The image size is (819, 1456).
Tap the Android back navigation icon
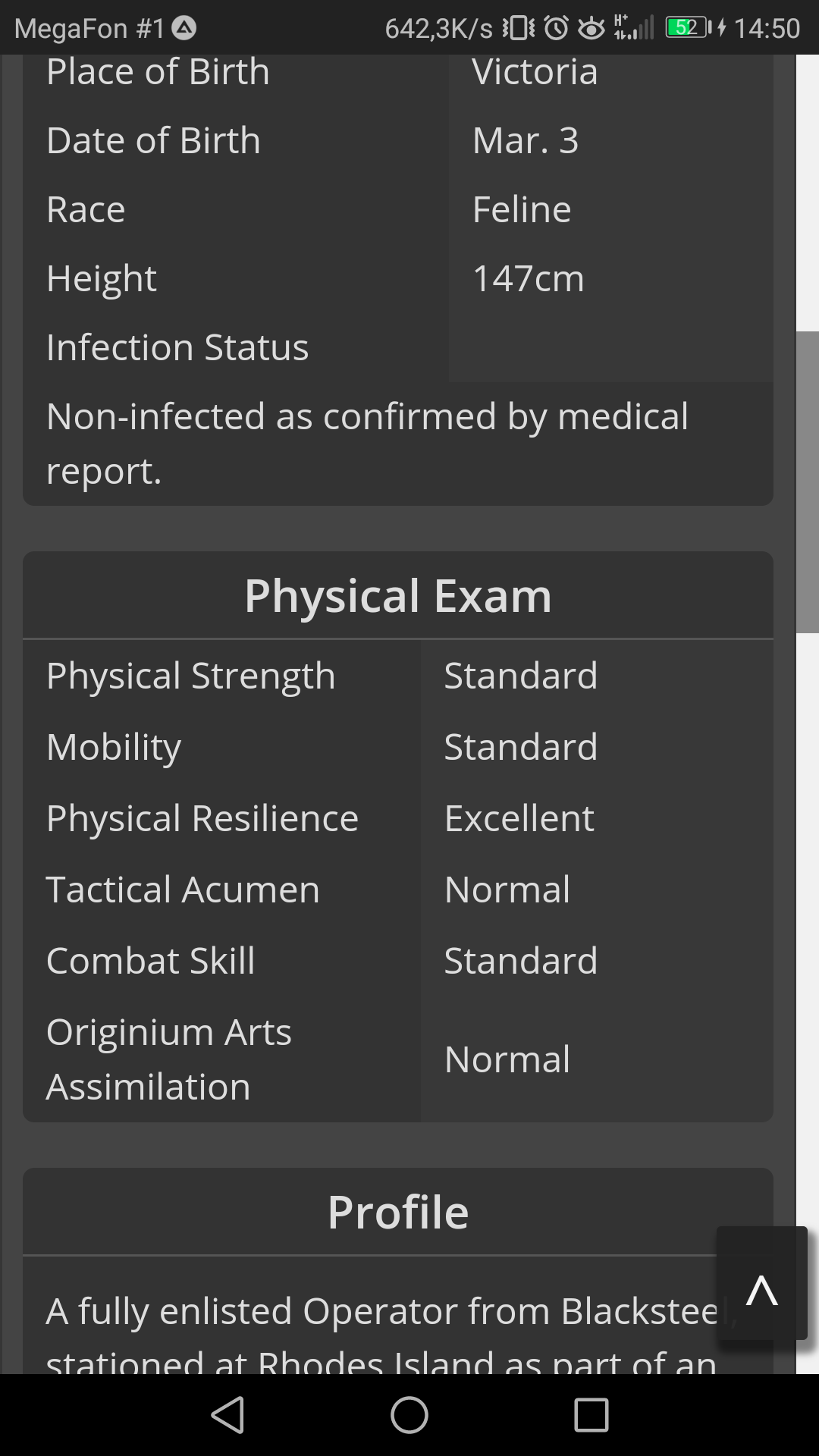[x=227, y=1415]
